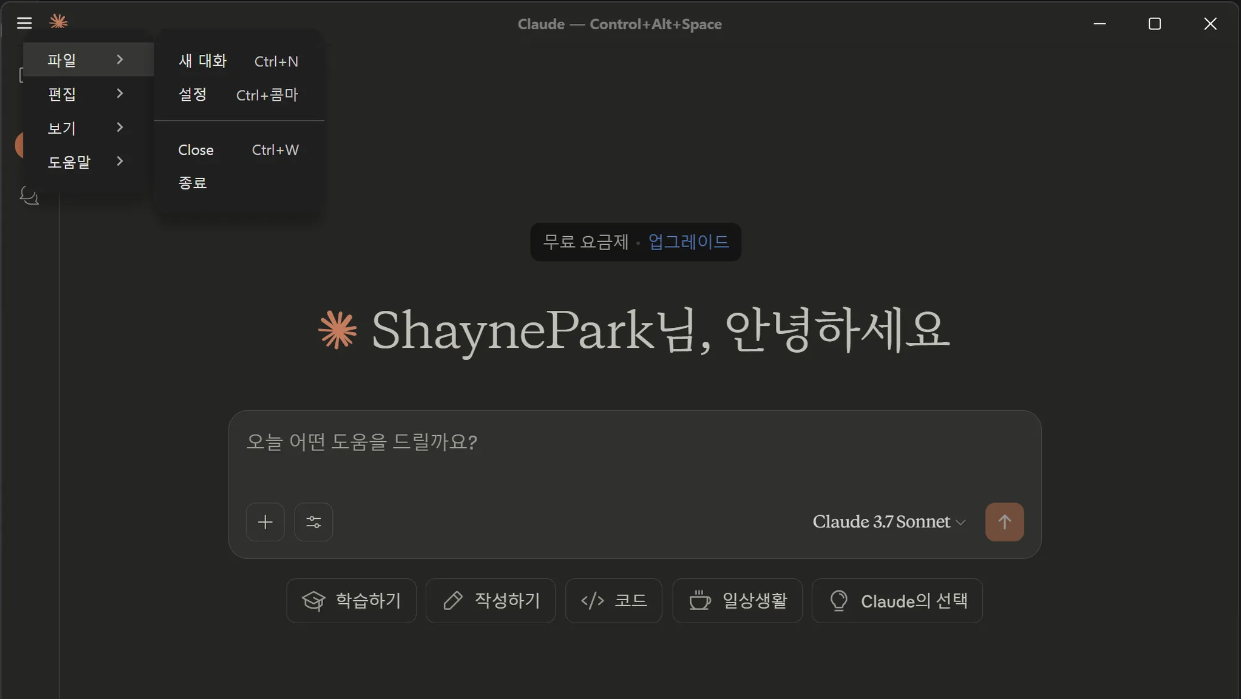Open the 도움말 menu
The height and width of the screenshot is (699, 1241).
[x=89, y=162]
